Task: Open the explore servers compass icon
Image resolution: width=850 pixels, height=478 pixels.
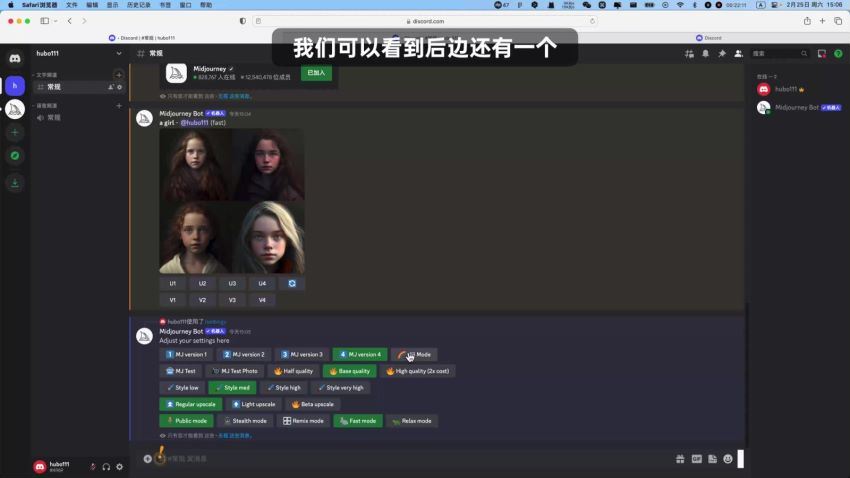Action: (x=15, y=156)
